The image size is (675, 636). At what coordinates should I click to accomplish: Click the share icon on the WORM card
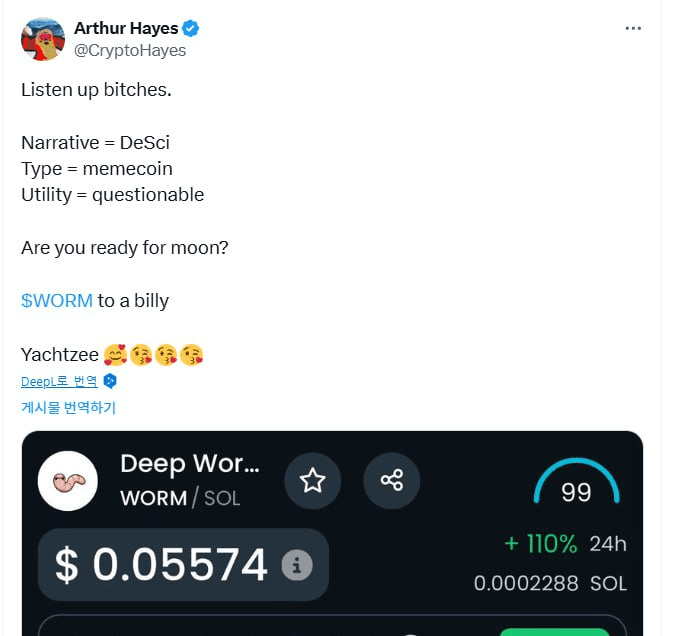click(x=391, y=481)
